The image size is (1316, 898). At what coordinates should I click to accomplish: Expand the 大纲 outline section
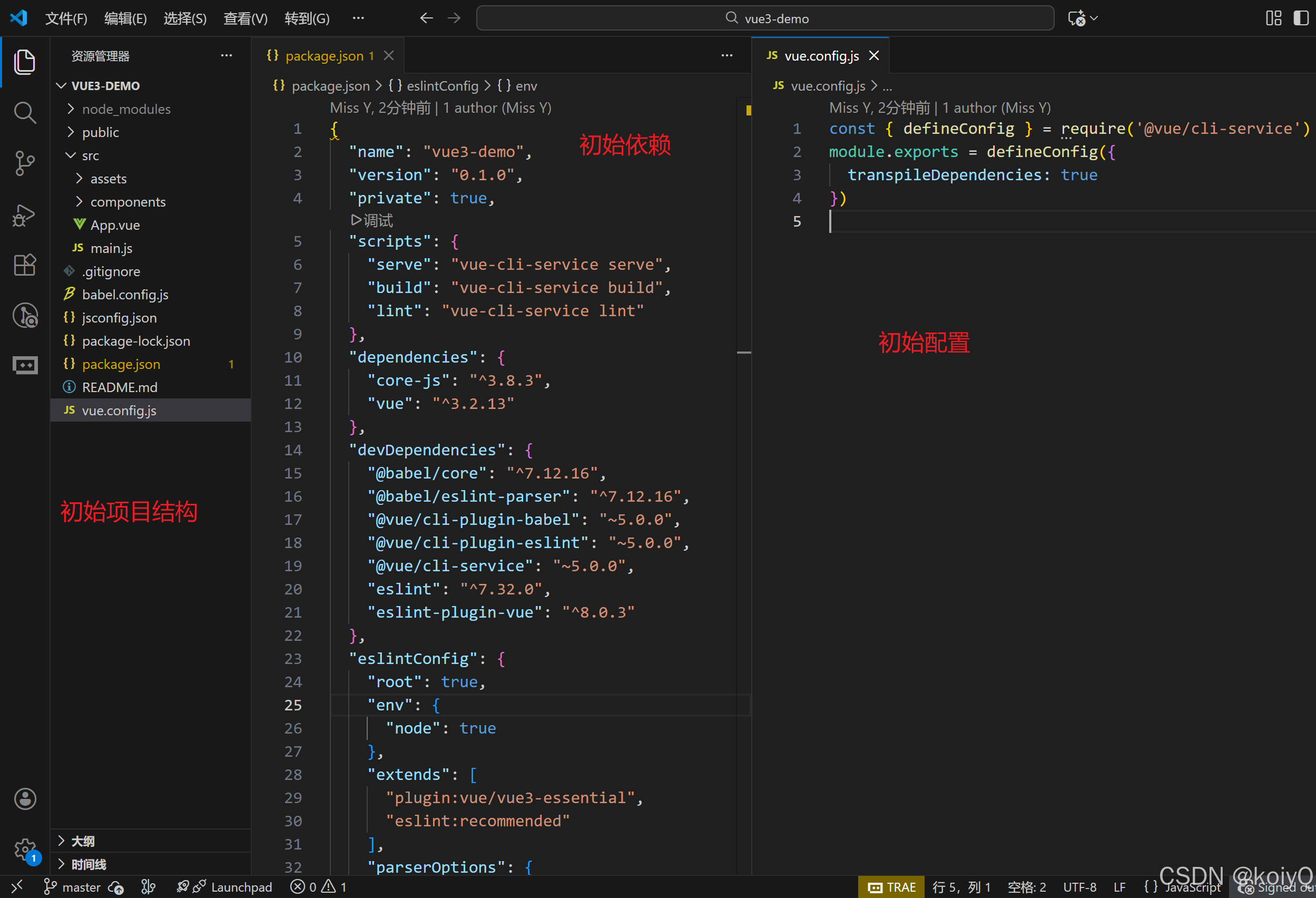click(x=83, y=841)
